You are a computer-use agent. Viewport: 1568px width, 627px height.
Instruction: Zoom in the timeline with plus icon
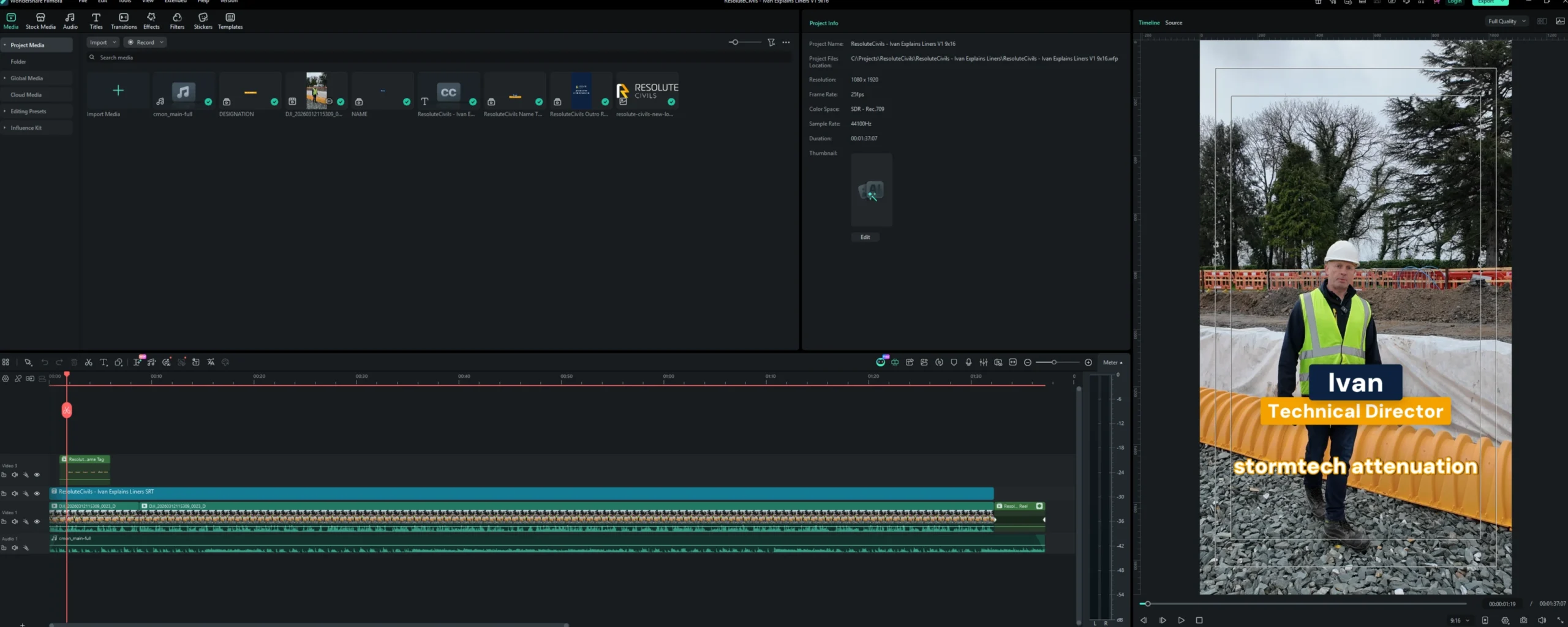(x=1088, y=362)
